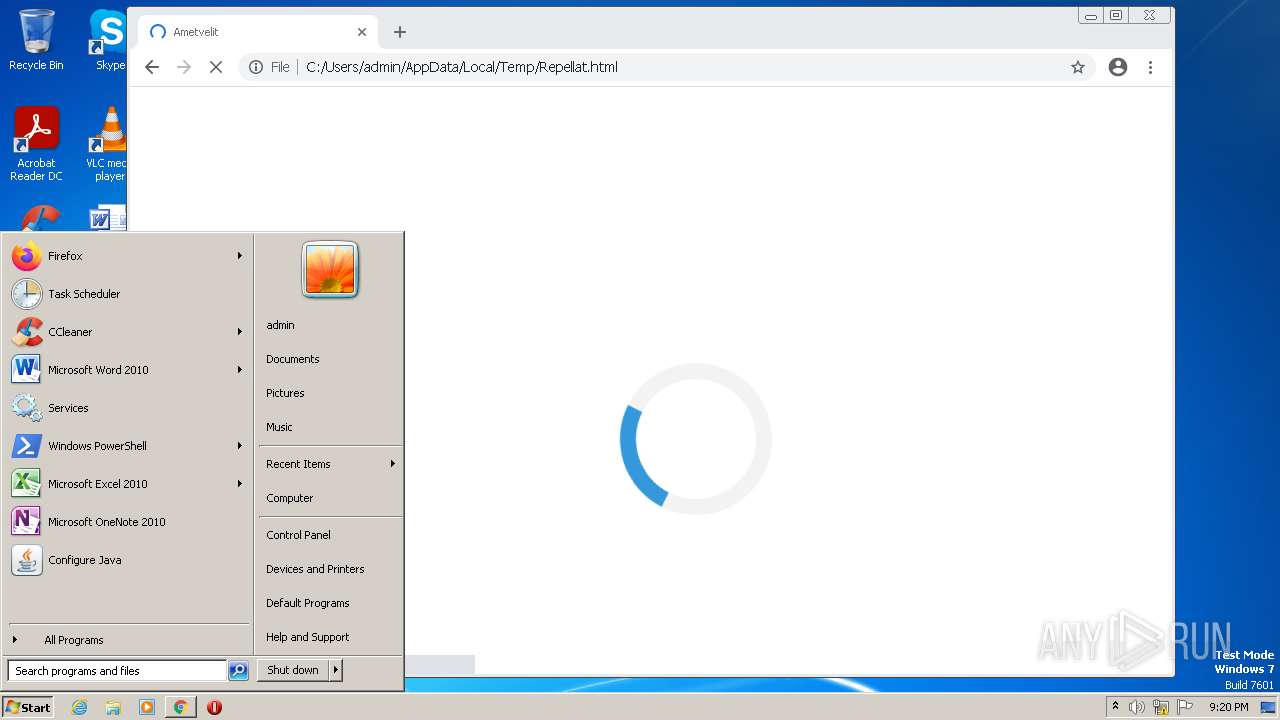
Task: Open Skype desktop shortcut
Action: (x=108, y=40)
